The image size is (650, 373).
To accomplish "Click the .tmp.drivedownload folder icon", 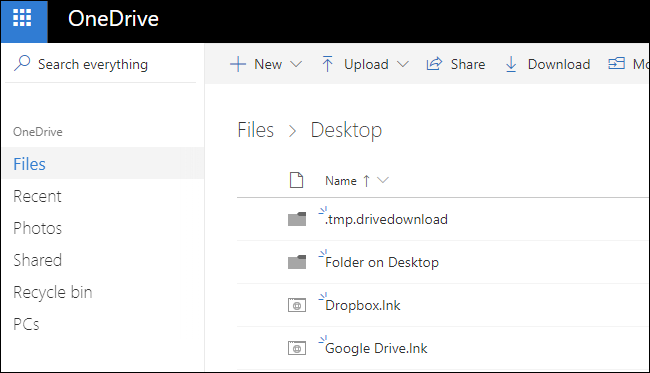I will 297,219.
